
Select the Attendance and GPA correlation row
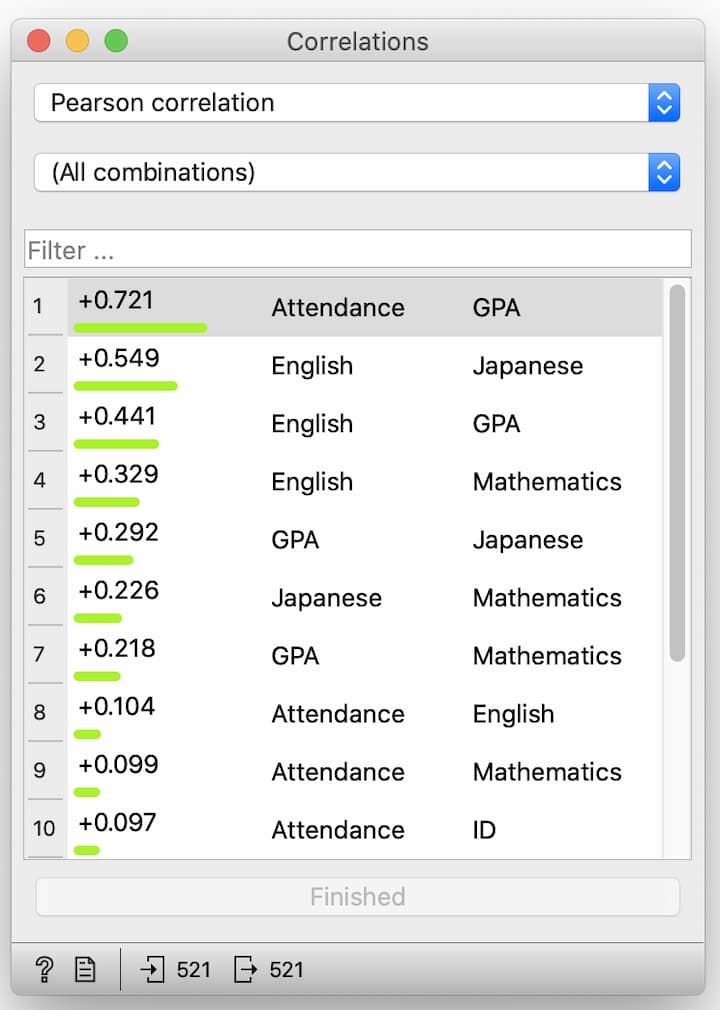[x=364, y=308]
